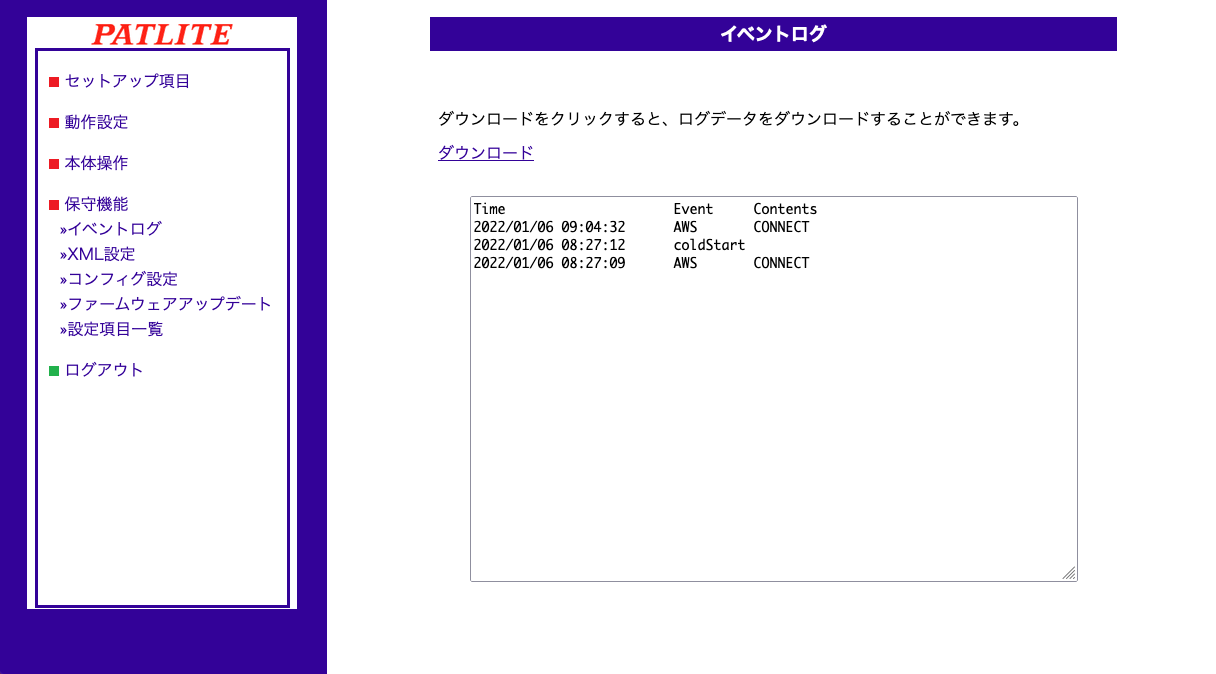The width and height of the screenshot is (1216, 674).
Task: Go to コンフィグ設定 in the sidebar
Action: [x=122, y=279]
